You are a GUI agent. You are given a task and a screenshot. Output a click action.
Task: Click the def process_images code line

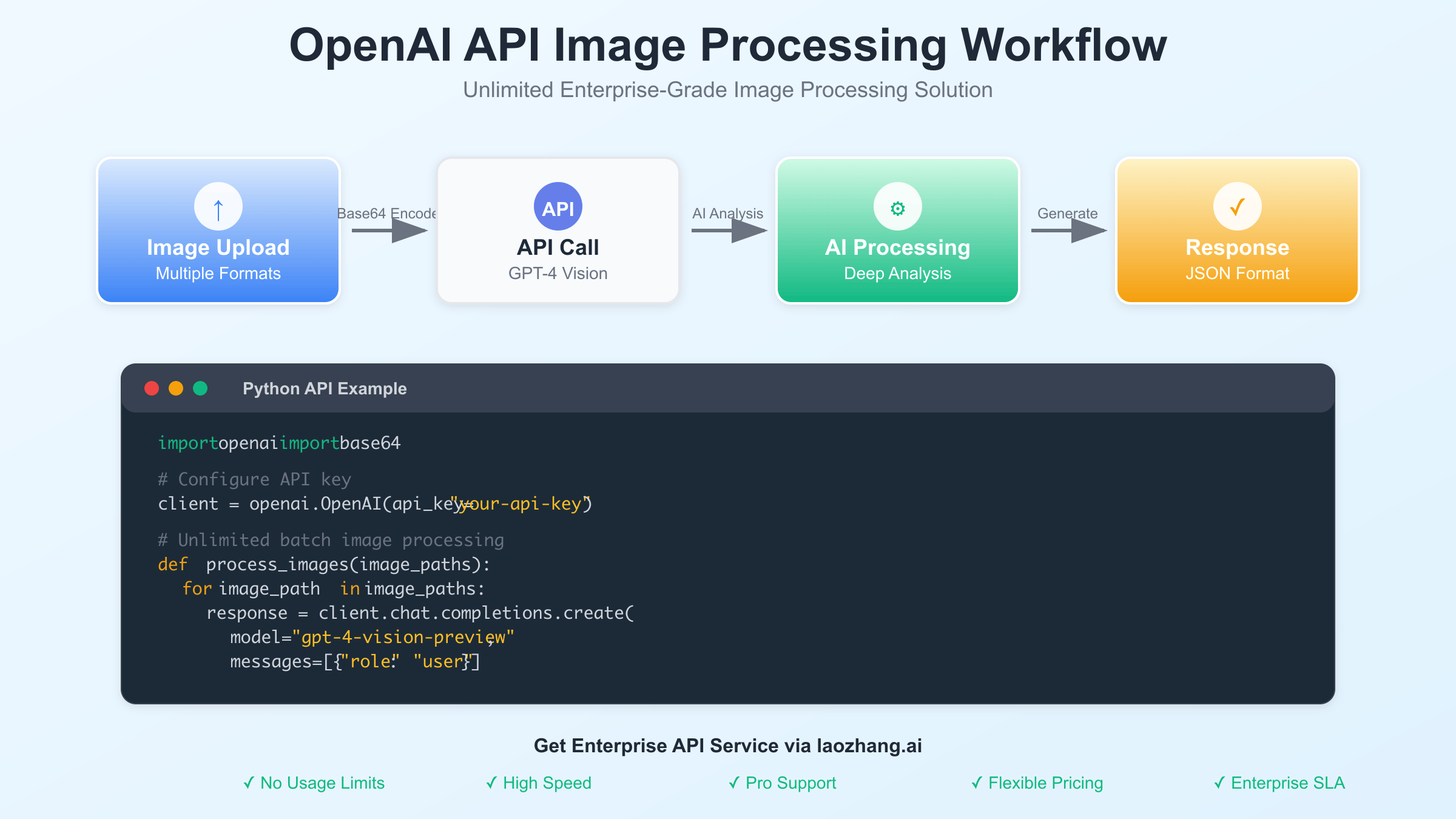click(324, 564)
